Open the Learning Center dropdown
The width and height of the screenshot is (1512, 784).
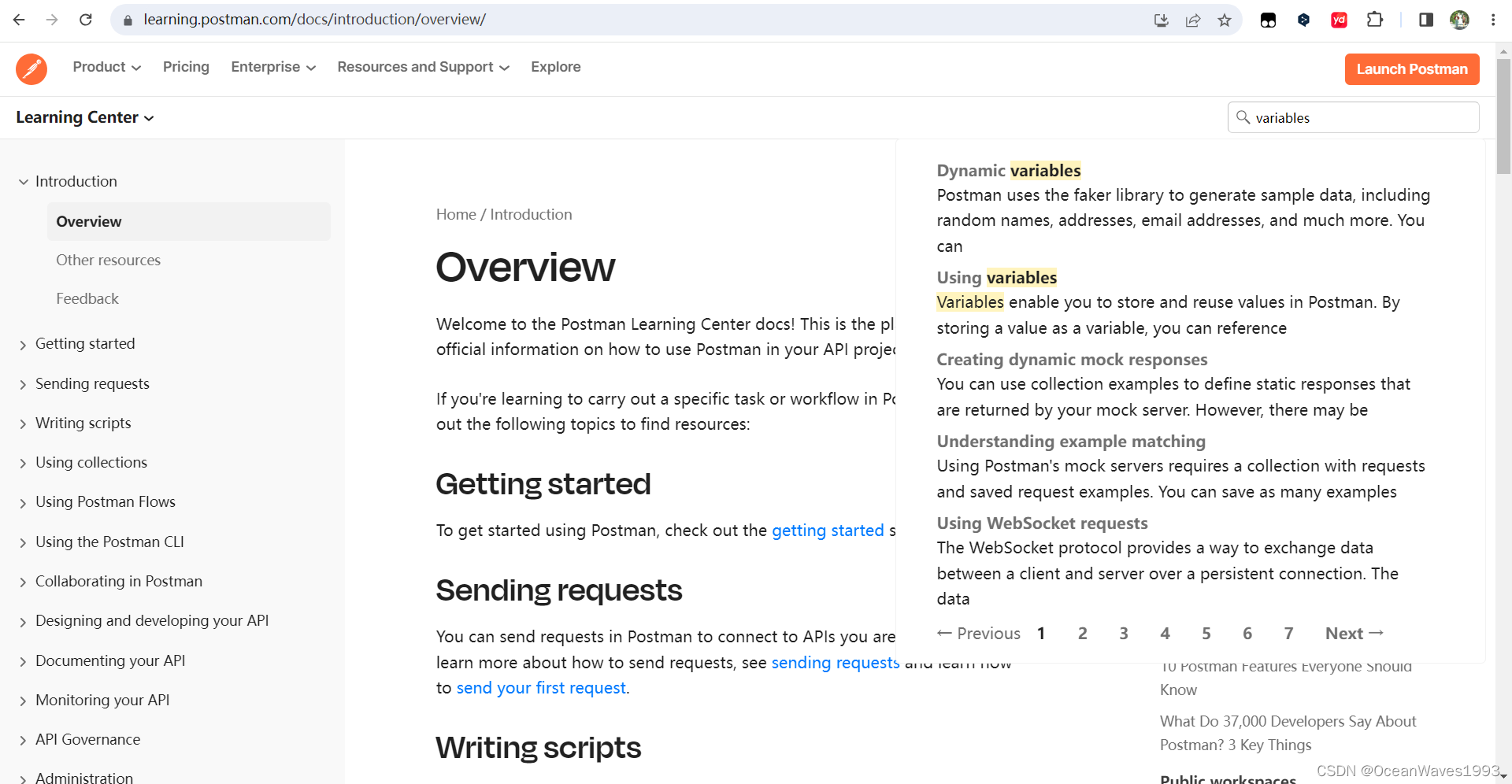[x=85, y=117]
